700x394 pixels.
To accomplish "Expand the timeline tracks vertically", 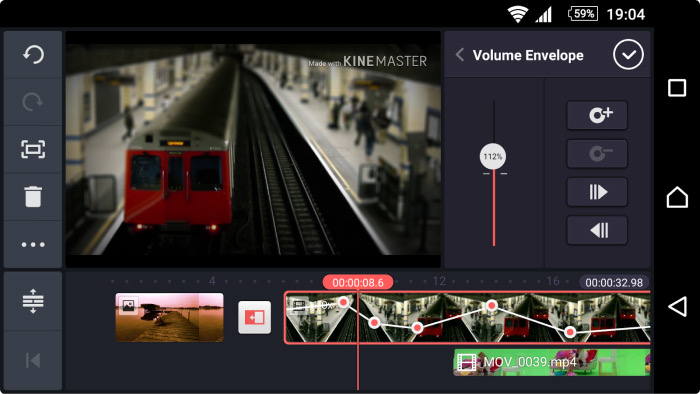I will [x=33, y=301].
